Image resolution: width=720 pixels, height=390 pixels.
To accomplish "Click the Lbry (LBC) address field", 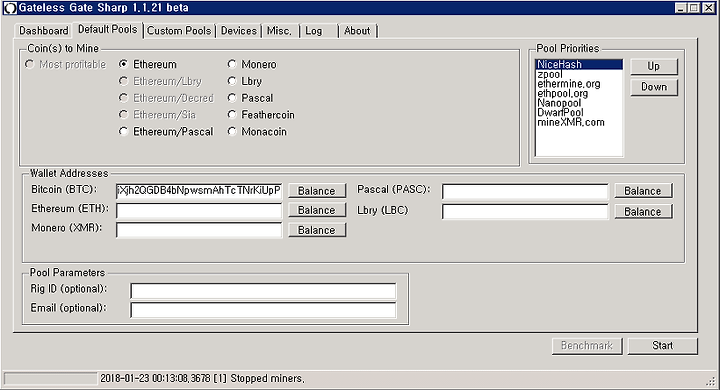I will 525,211.
